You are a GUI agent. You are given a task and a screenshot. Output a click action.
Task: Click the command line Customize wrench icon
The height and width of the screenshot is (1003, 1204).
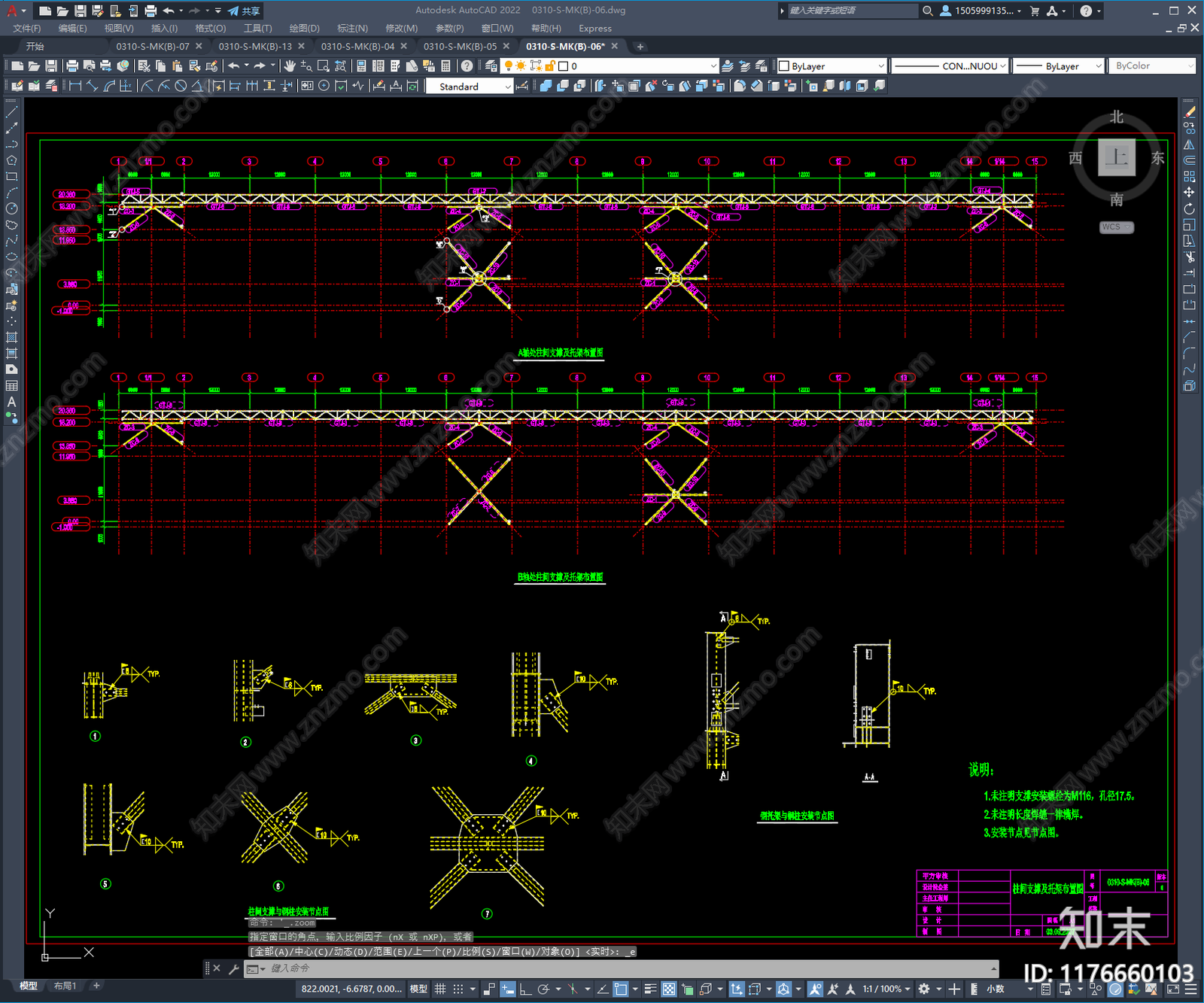pyautogui.click(x=233, y=969)
